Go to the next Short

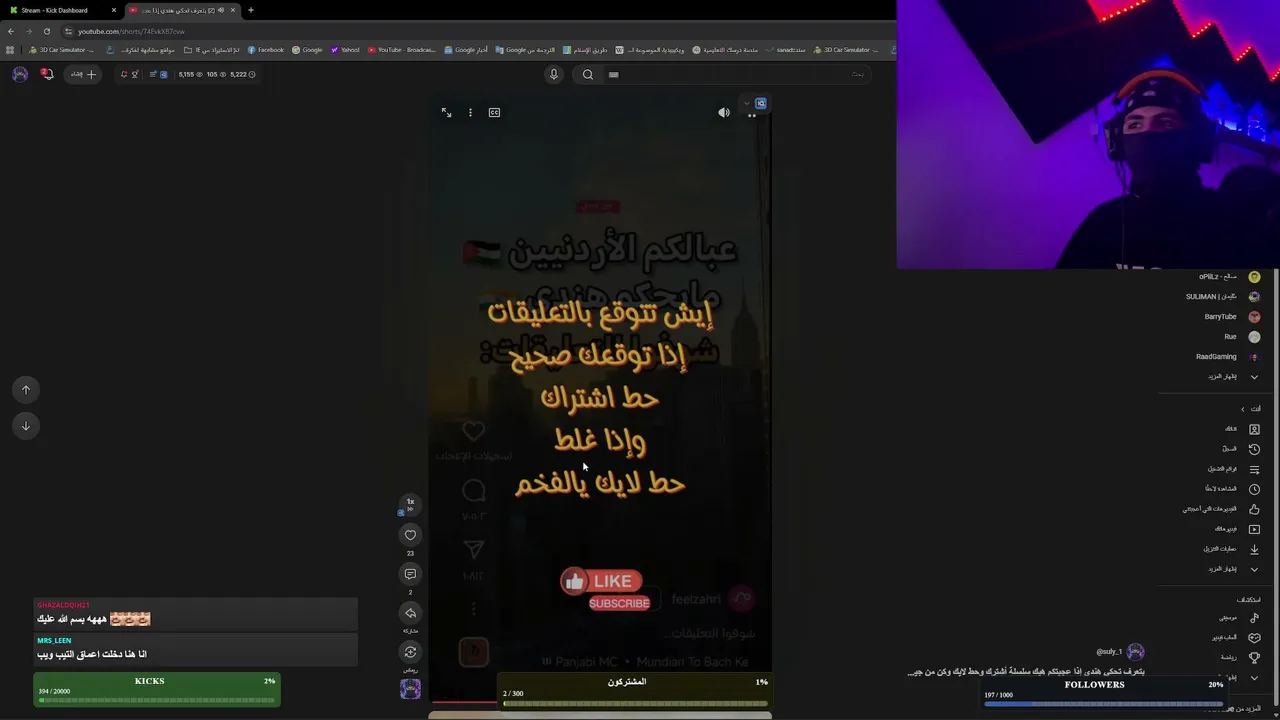coord(26,426)
